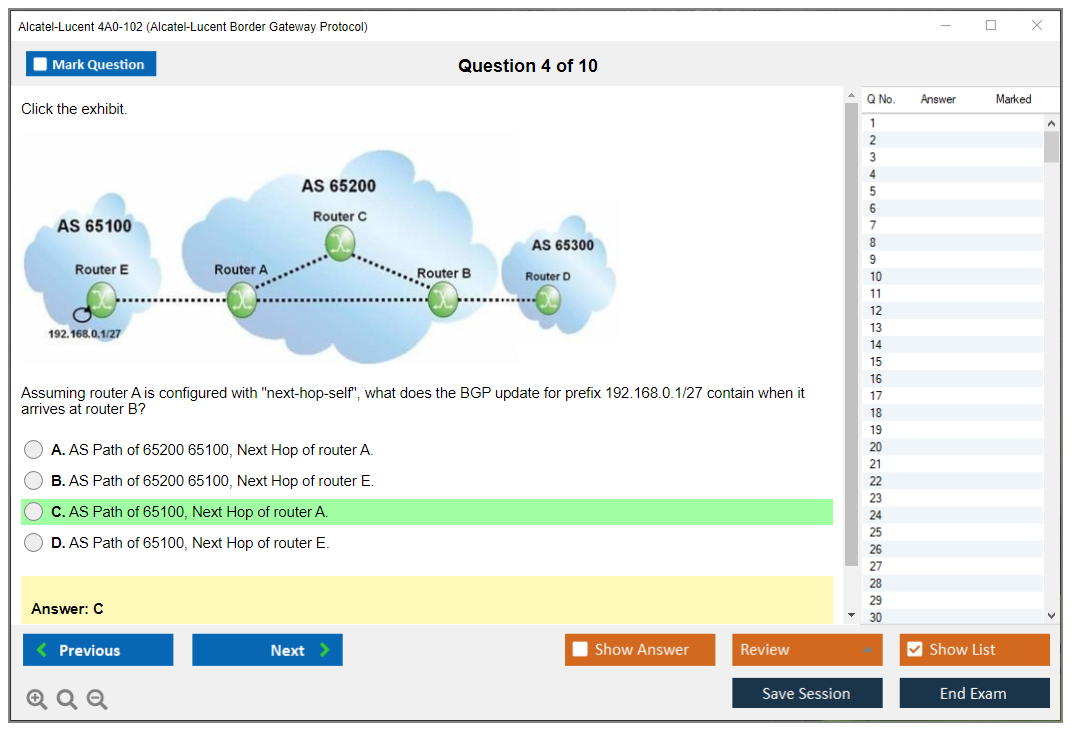Enable the Show Answer checkbox
Screen dimensions: 1075x735
pos(580,650)
